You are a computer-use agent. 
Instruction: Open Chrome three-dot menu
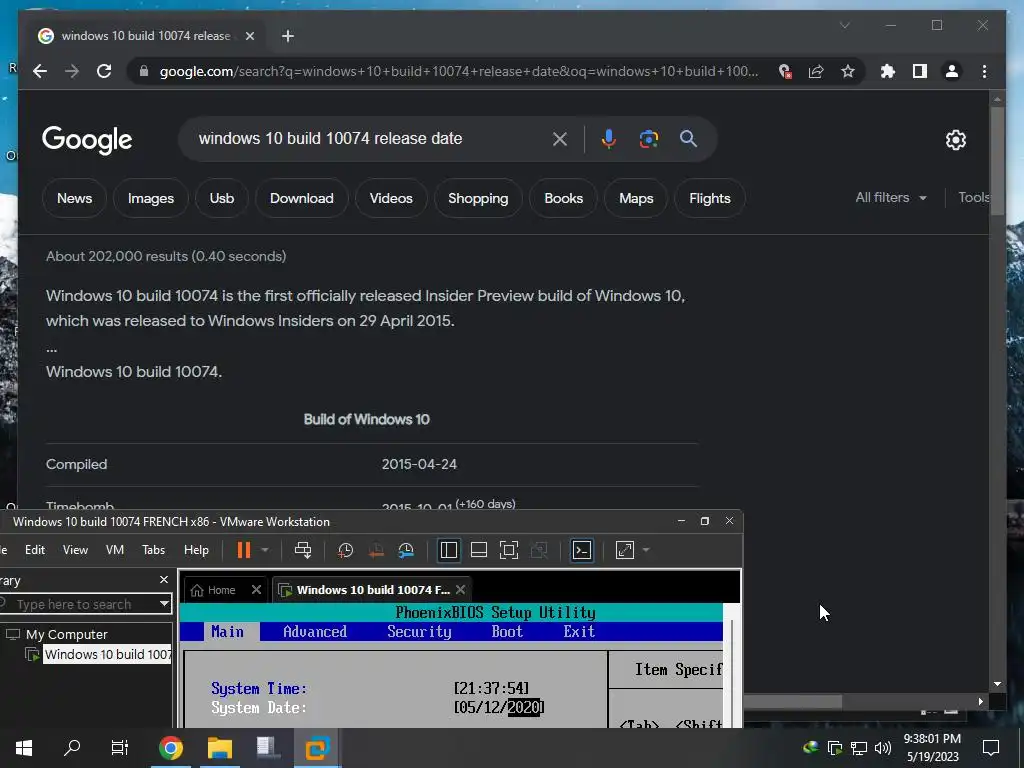tap(984, 71)
